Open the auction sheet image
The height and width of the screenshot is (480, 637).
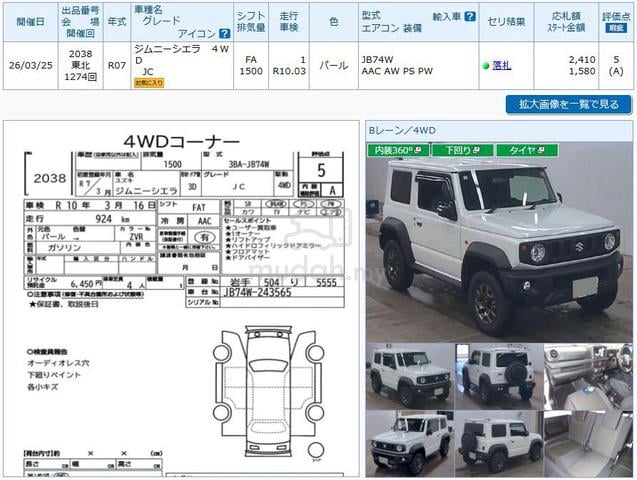(182, 298)
